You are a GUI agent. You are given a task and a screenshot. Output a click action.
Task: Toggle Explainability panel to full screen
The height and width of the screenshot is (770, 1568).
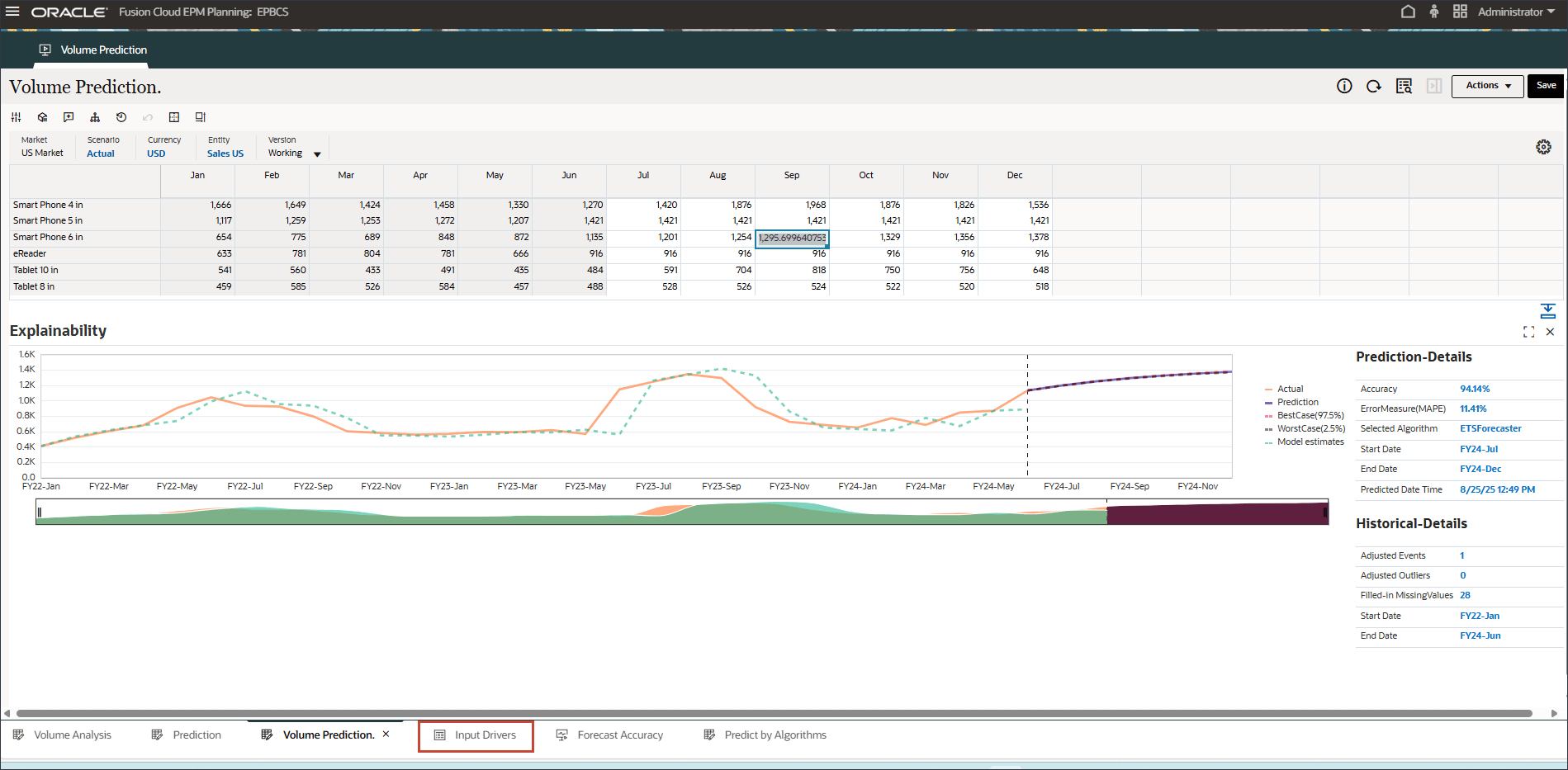1528,332
